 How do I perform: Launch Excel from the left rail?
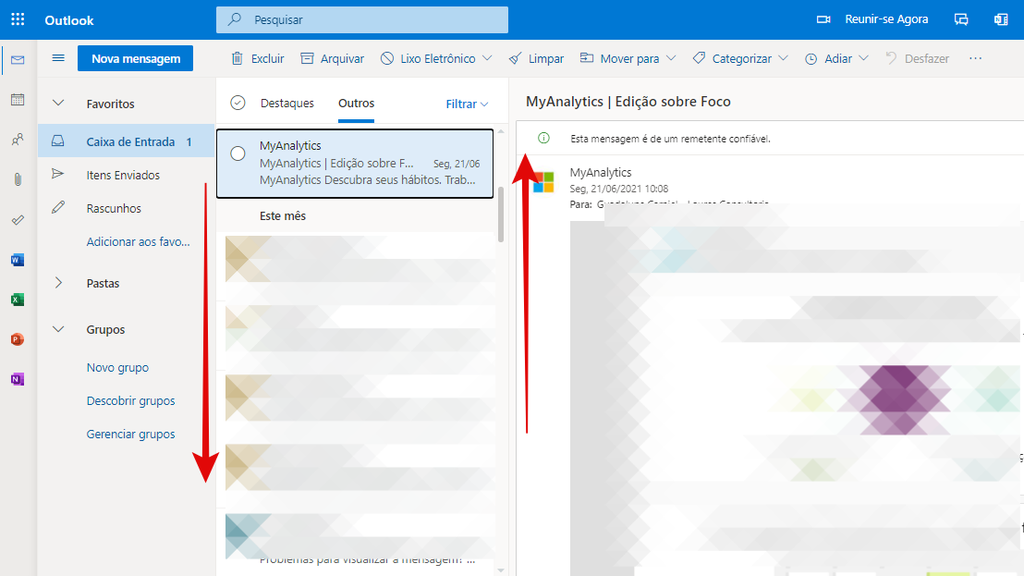point(18,300)
